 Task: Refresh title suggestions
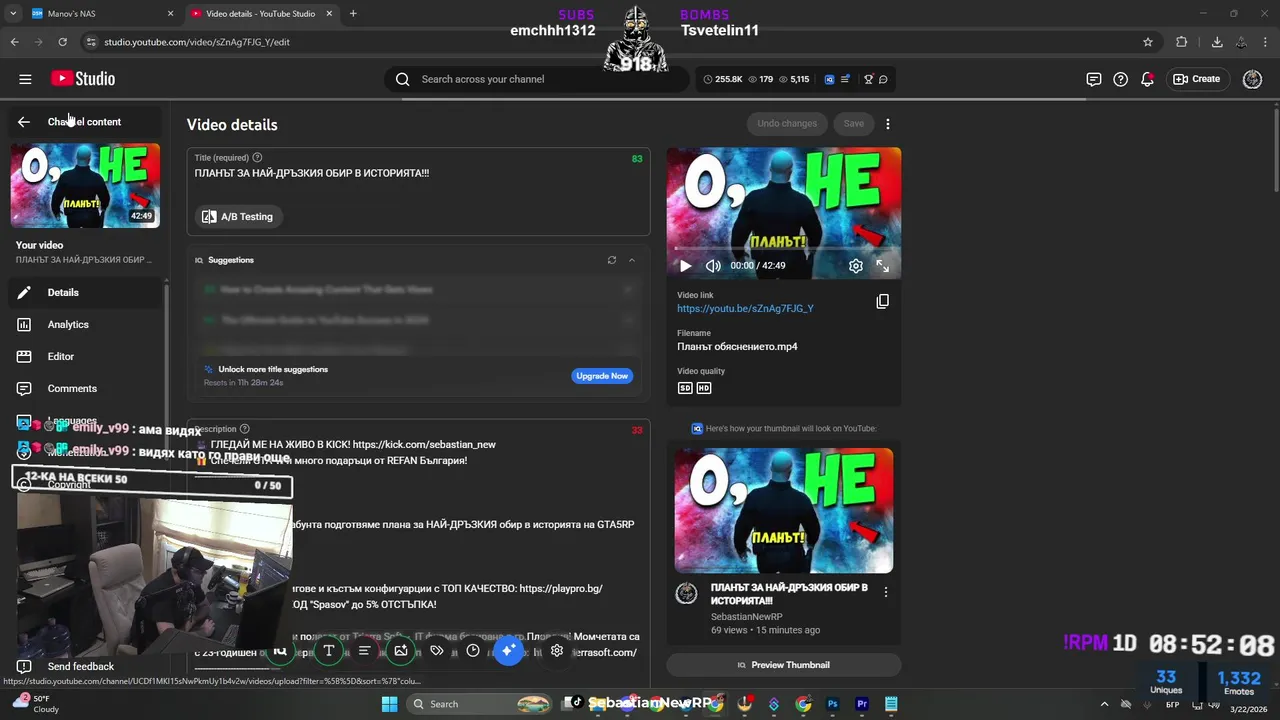[x=612, y=260]
